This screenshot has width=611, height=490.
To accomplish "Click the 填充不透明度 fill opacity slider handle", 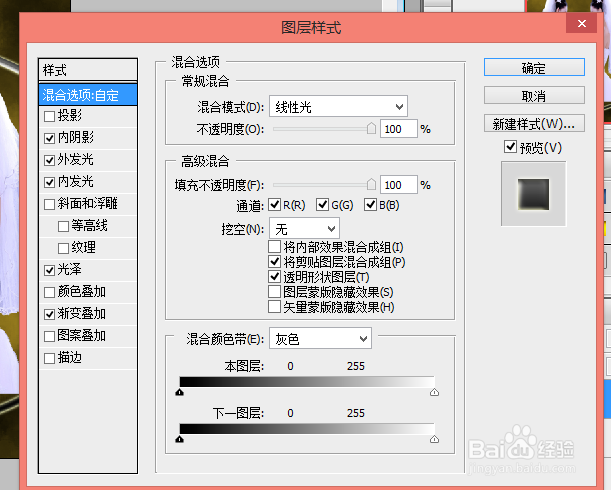I will (x=371, y=184).
